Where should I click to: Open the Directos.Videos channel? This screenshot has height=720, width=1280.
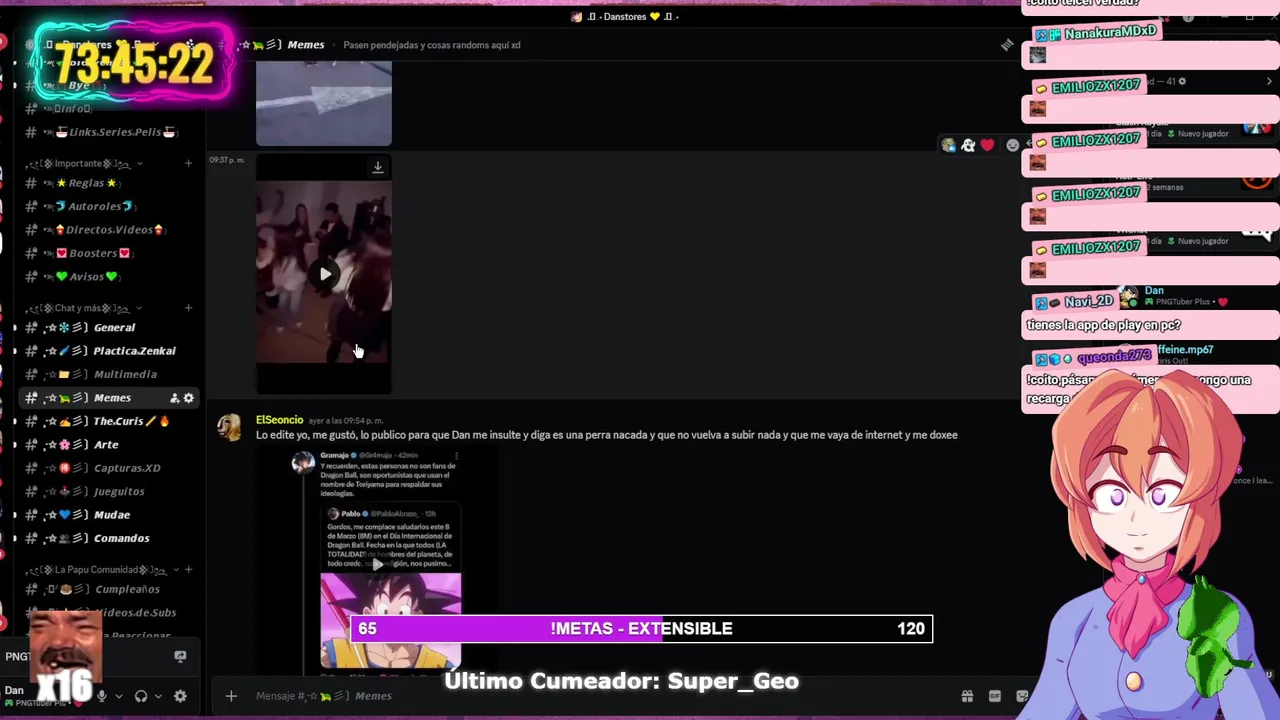(110, 230)
